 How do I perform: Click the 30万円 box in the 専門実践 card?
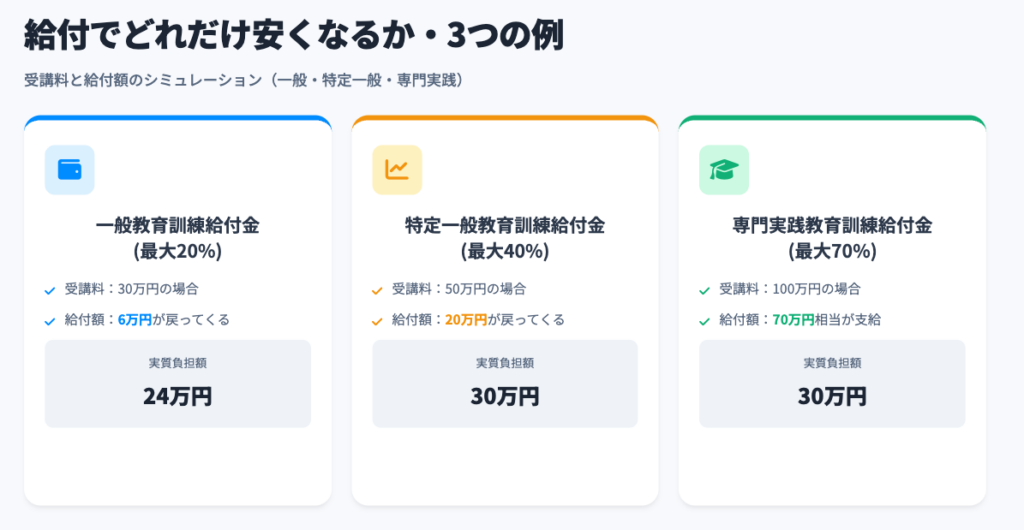[x=831, y=384]
